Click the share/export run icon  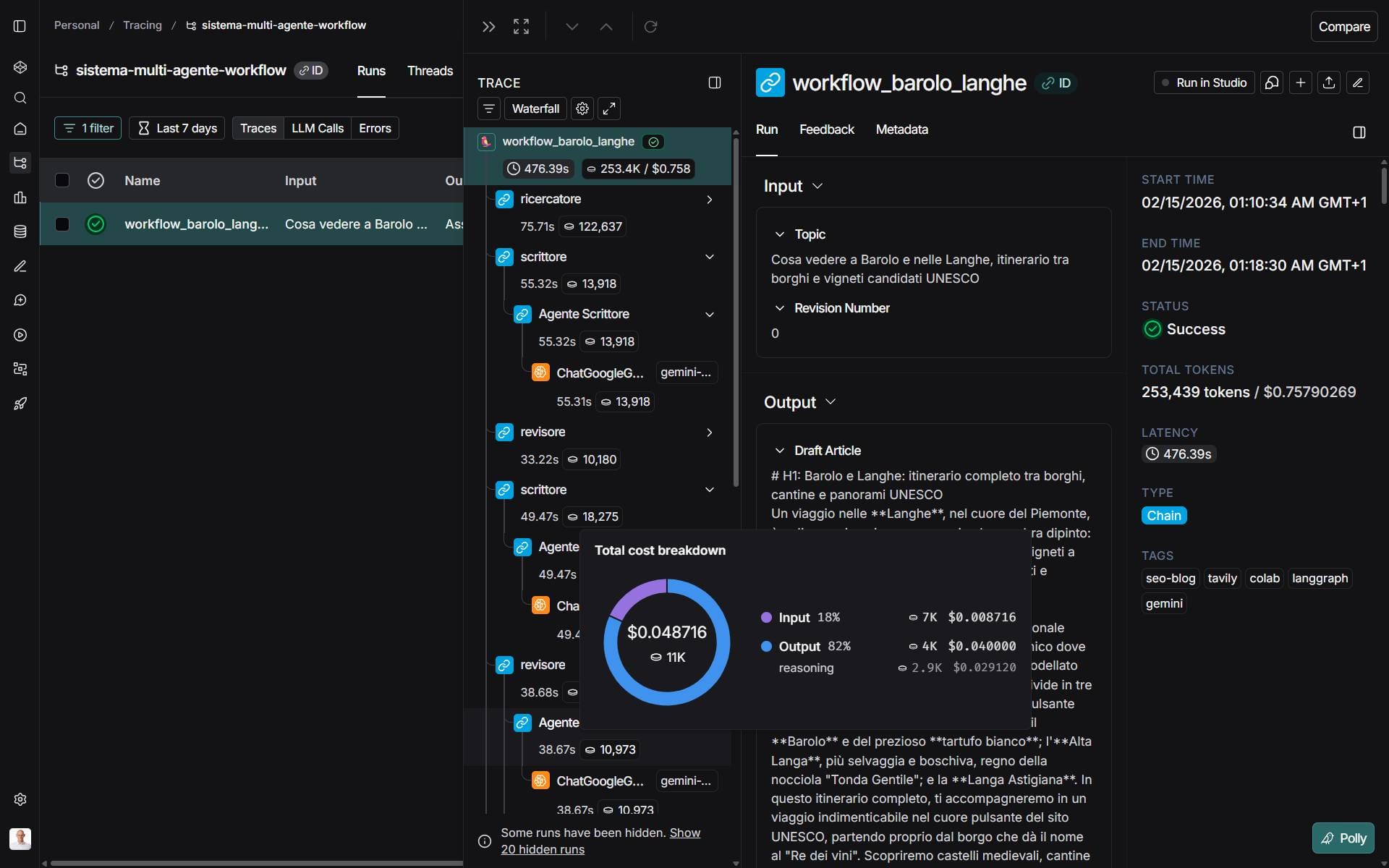point(1329,82)
